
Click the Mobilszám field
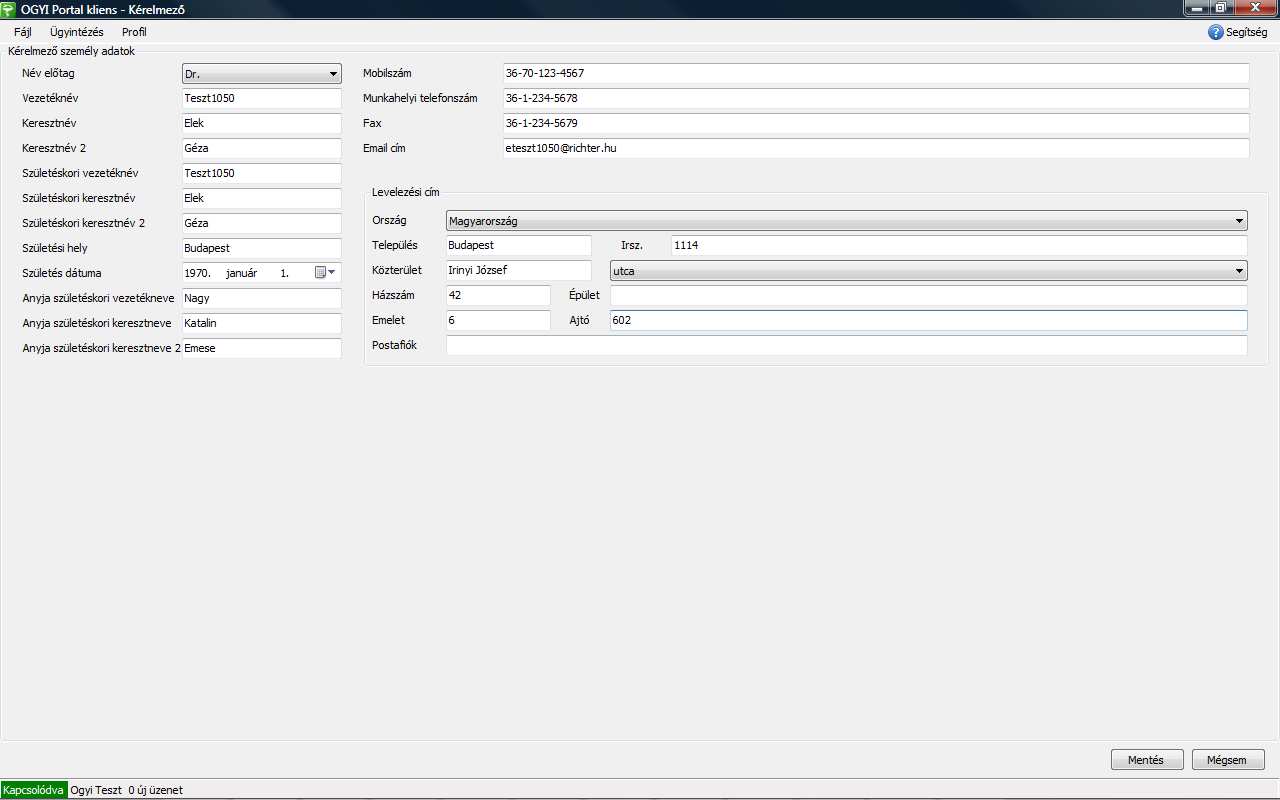(876, 73)
